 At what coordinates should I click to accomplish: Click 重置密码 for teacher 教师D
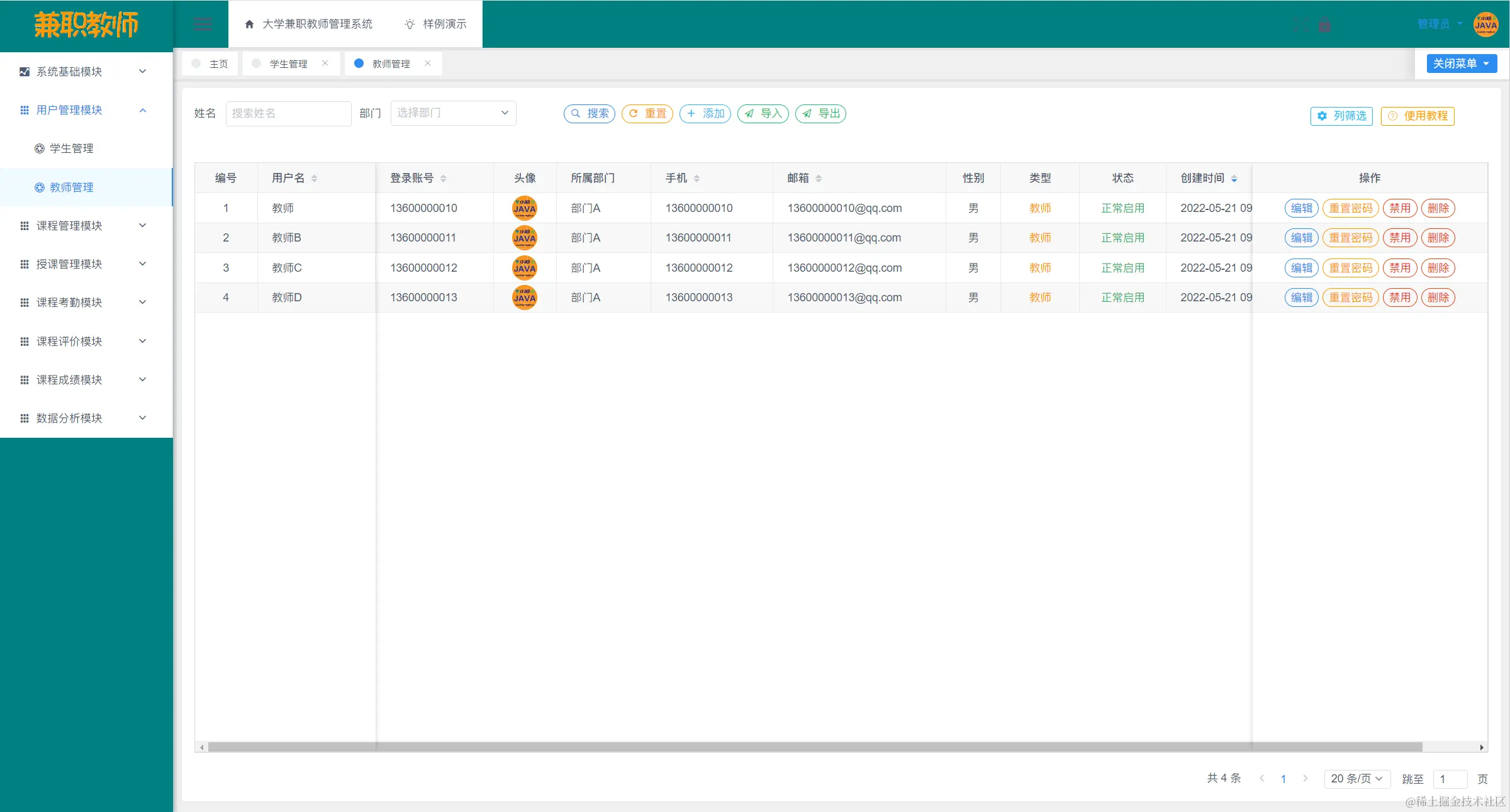(x=1351, y=298)
